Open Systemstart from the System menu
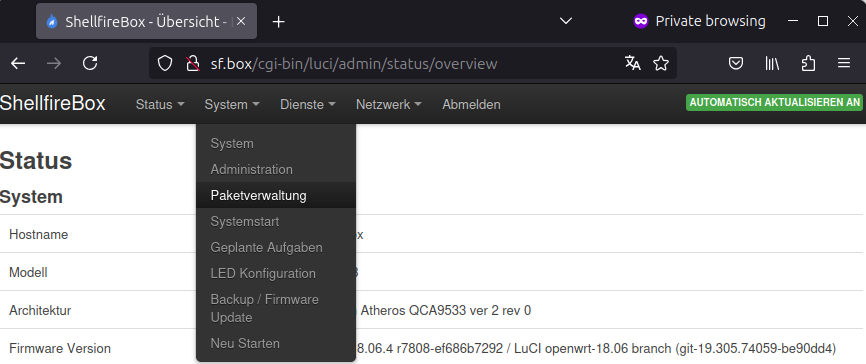866x364 pixels. coord(276,221)
